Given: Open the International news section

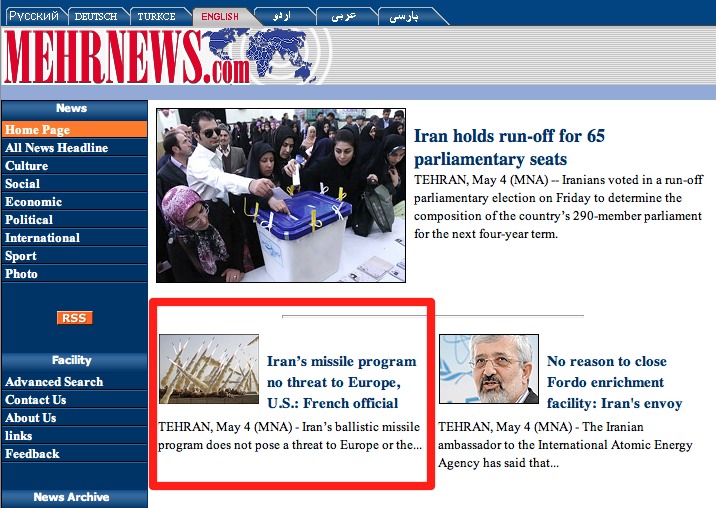Looking at the screenshot, I should [74, 238].
